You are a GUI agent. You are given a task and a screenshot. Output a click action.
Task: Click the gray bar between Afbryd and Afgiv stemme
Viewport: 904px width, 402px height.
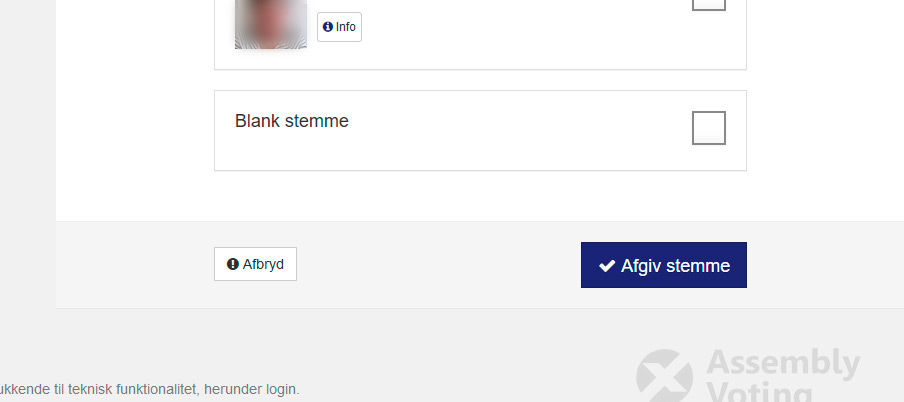pyautogui.click(x=439, y=265)
